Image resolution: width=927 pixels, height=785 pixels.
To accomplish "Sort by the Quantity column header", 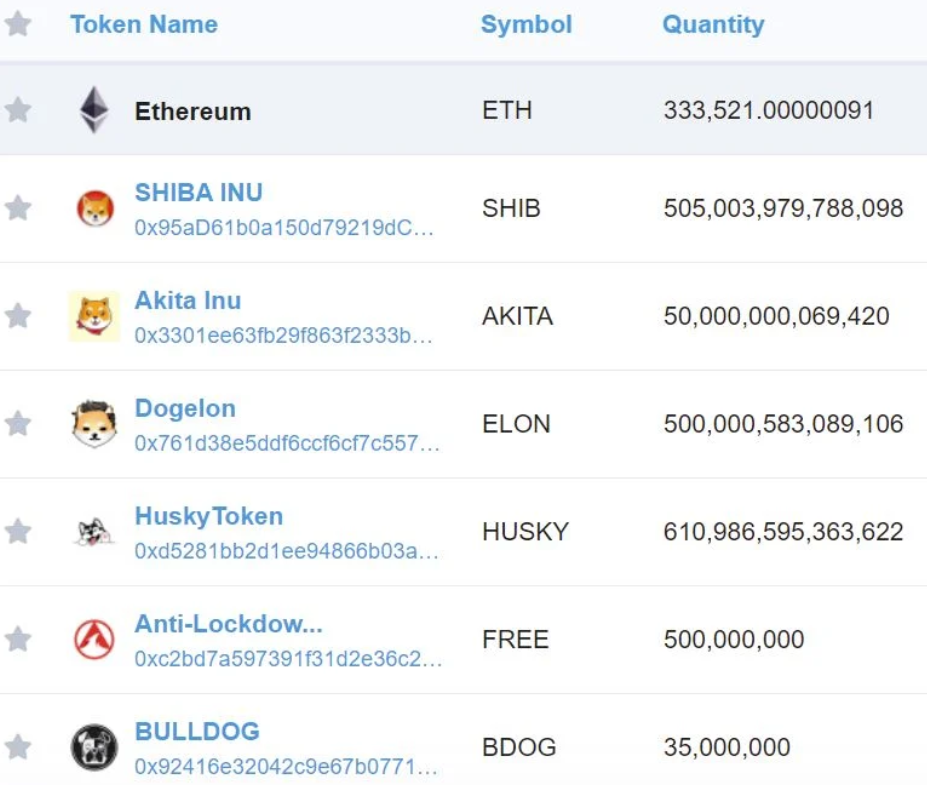I will click(x=713, y=25).
